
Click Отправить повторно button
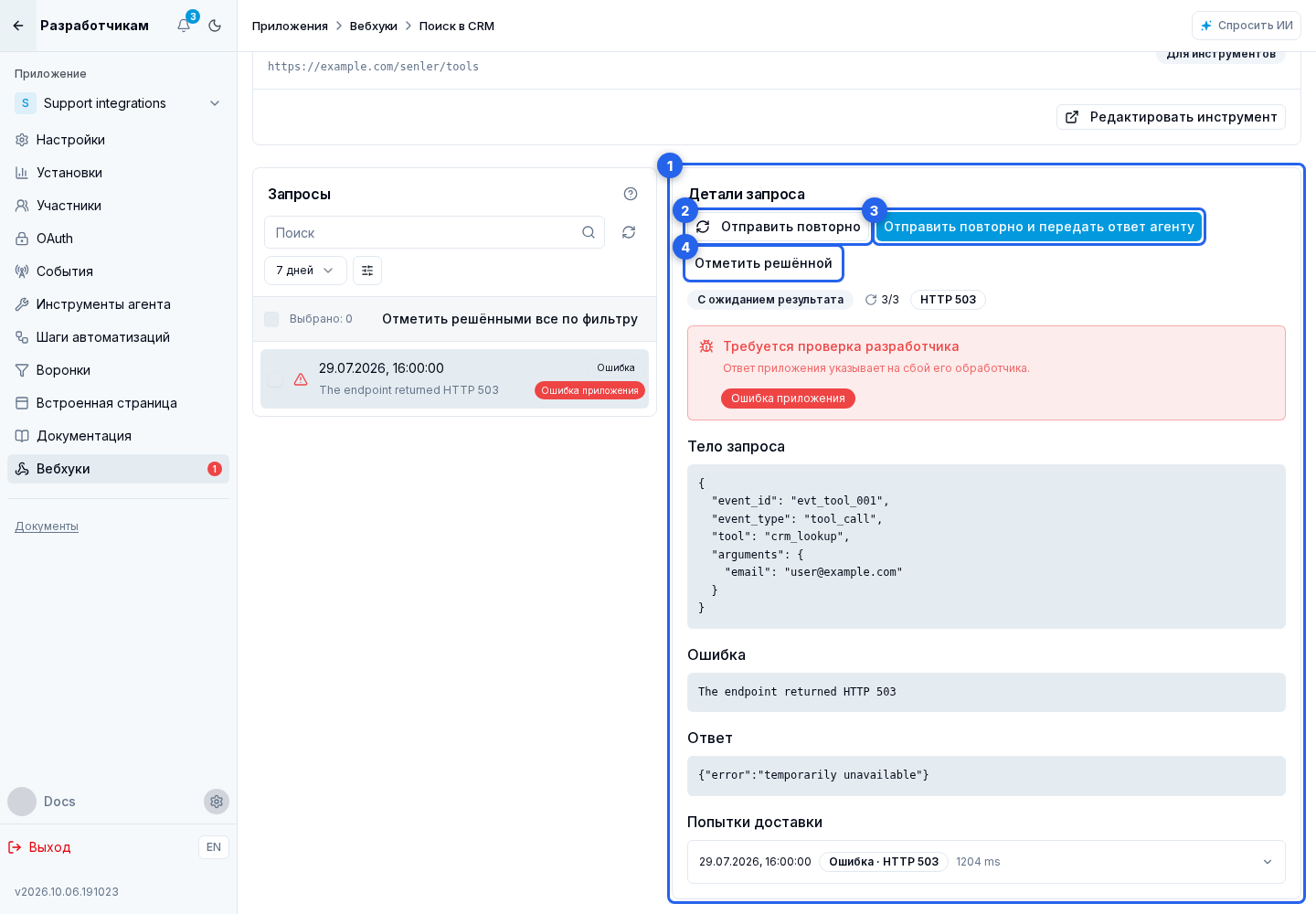click(x=779, y=227)
